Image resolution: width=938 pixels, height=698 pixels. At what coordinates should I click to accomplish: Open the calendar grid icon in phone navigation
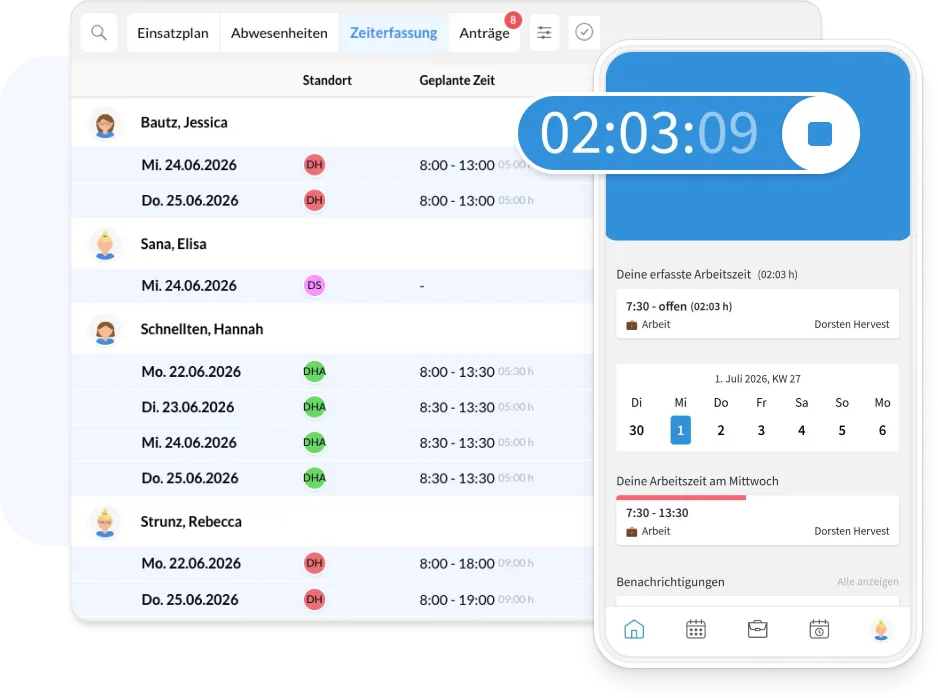point(696,629)
